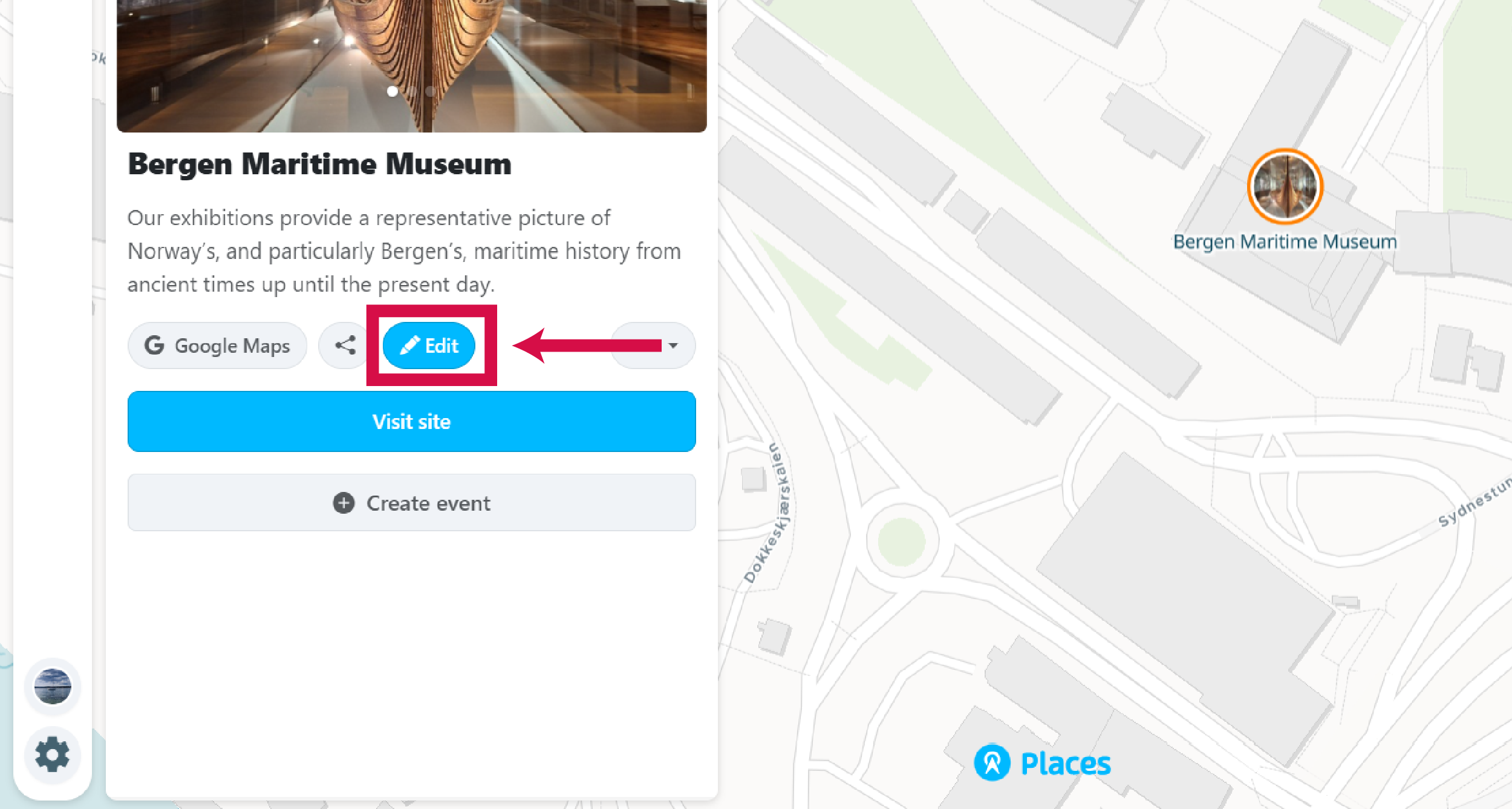Viewport: 1512px width, 809px height.
Task: Open settings via the gear icon
Action: click(x=53, y=754)
